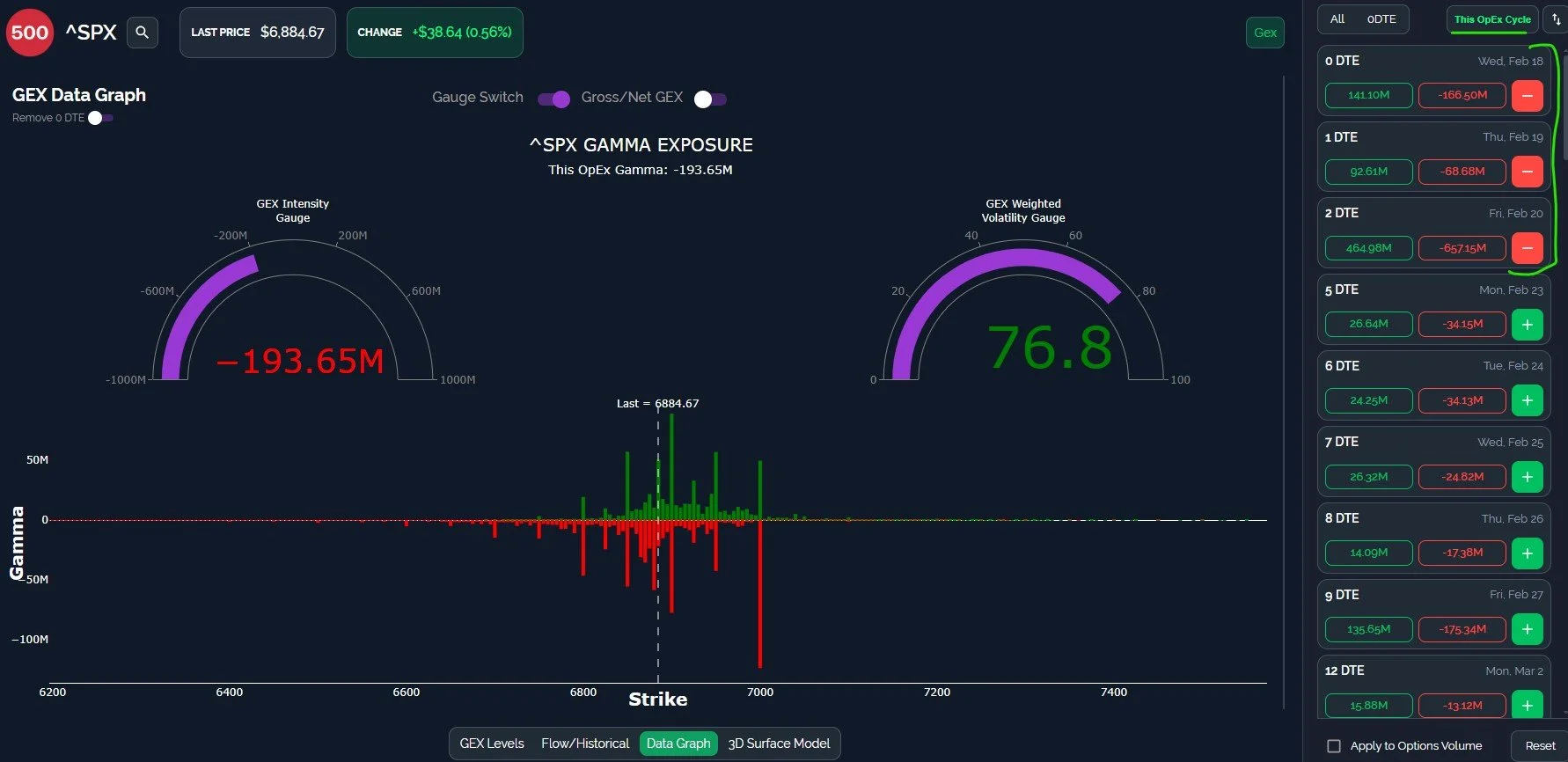Click the -24.82M value in 7 DTE
This screenshot has width=1568, height=762.
click(1462, 477)
